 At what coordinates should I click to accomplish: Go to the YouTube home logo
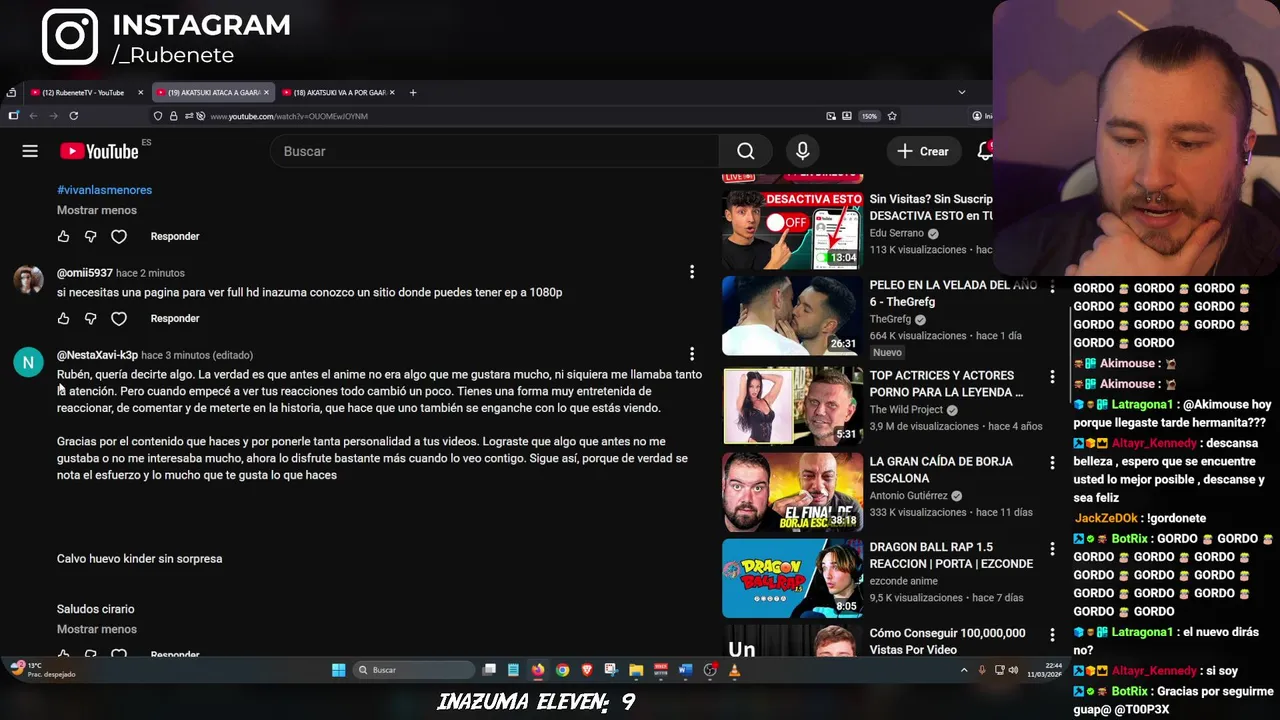point(99,151)
